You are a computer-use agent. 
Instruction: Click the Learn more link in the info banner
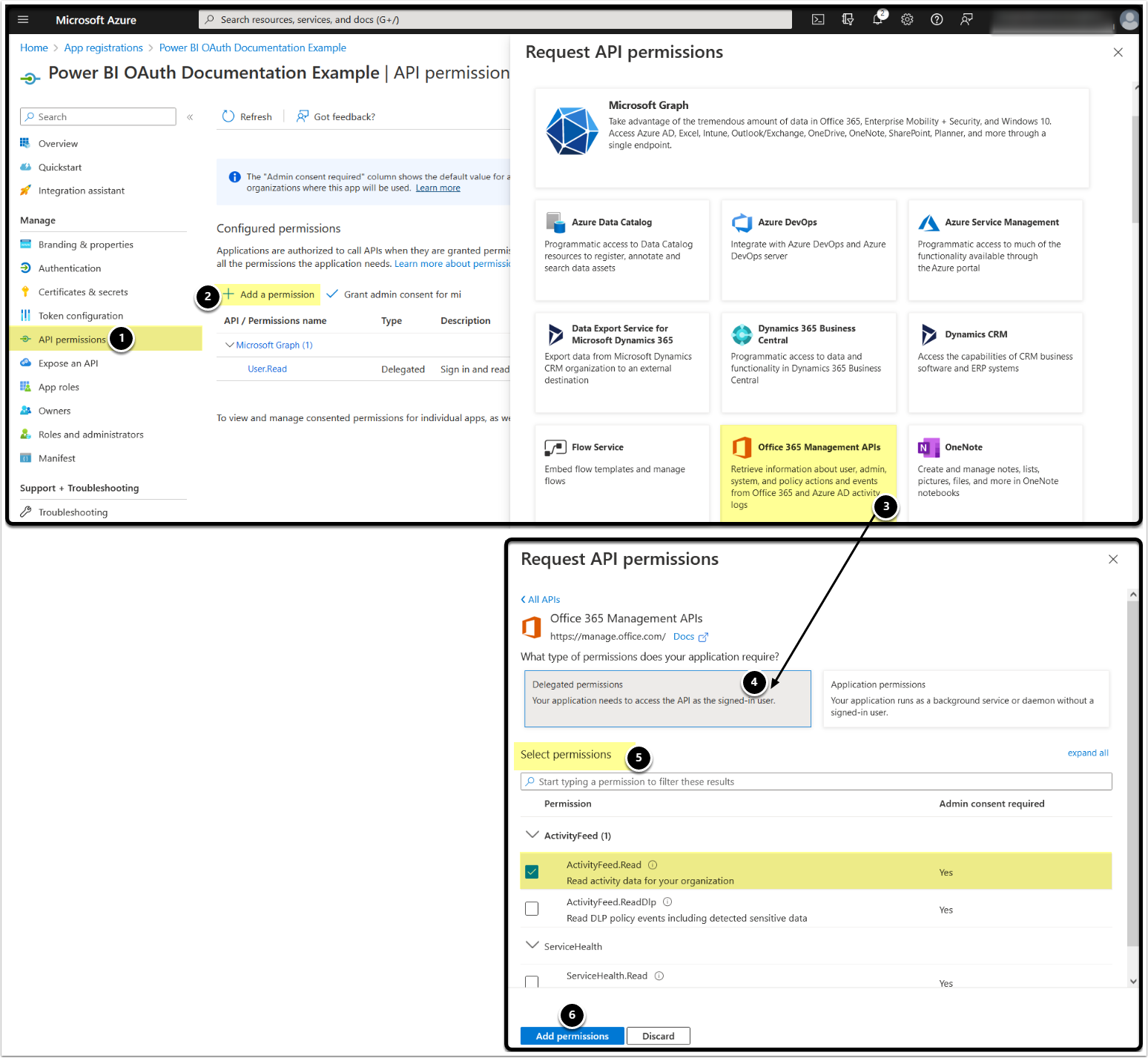[438, 188]
